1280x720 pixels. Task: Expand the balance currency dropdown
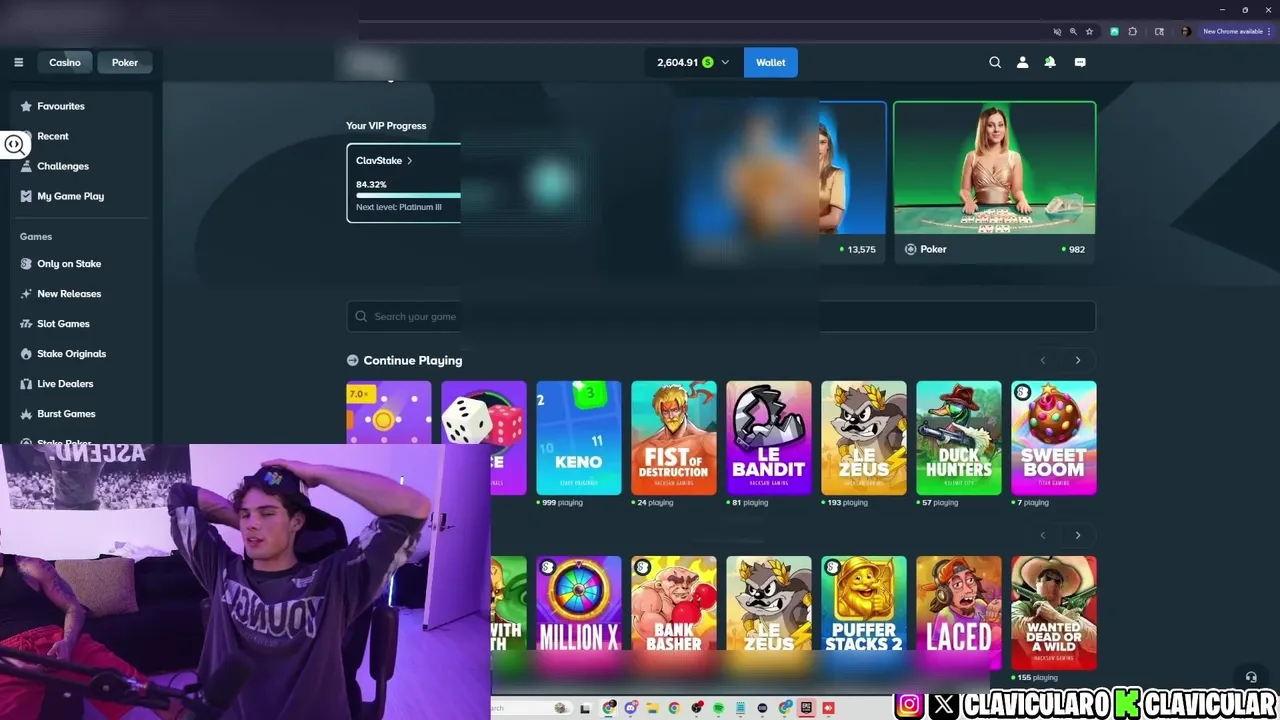725,62
